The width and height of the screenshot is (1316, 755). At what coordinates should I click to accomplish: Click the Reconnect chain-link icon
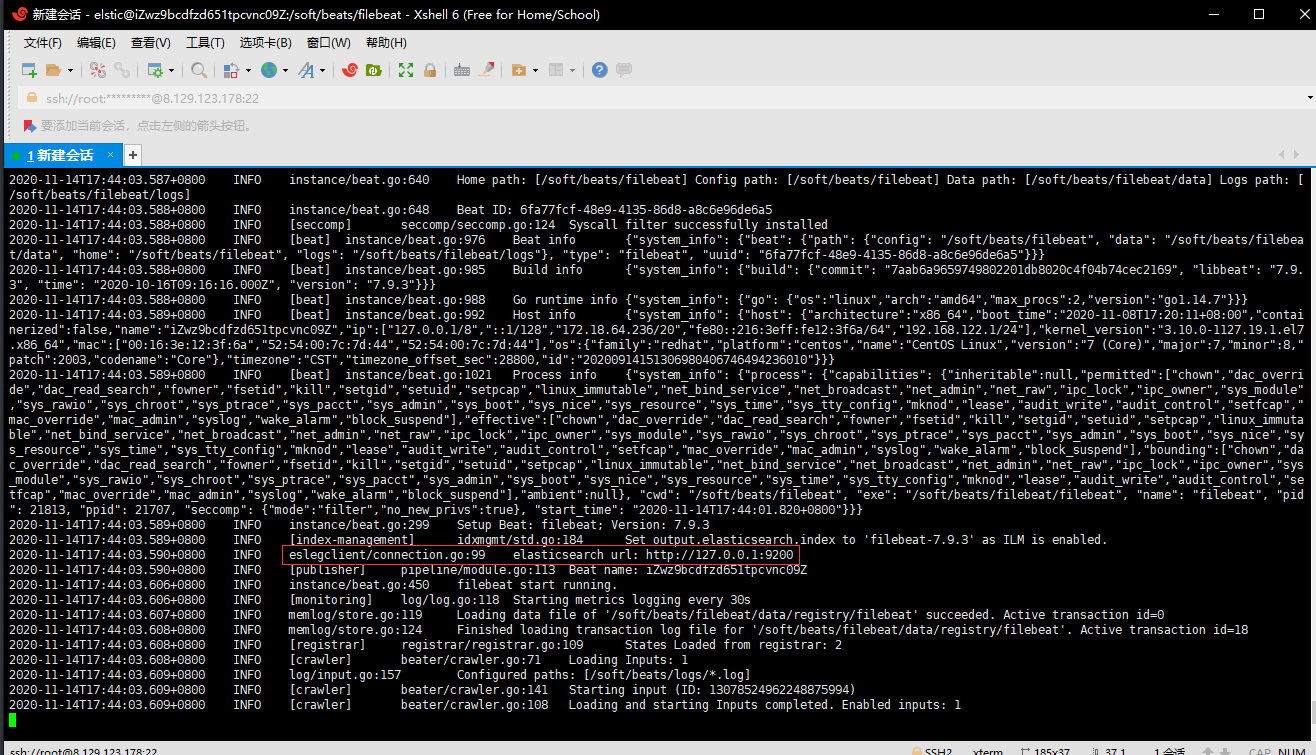(x=122, y=70)
